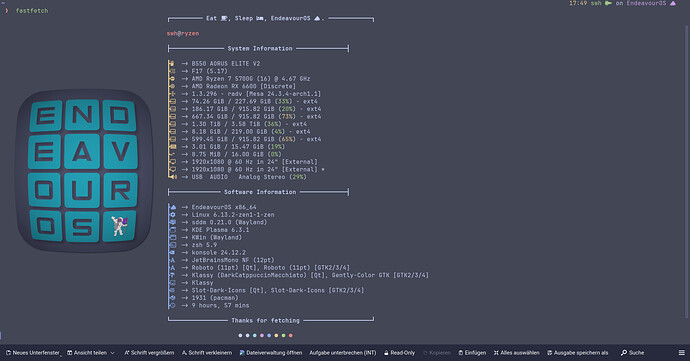
Task: Click the 1.3.296 - radv Mesa line
Action: coord(256,94)
